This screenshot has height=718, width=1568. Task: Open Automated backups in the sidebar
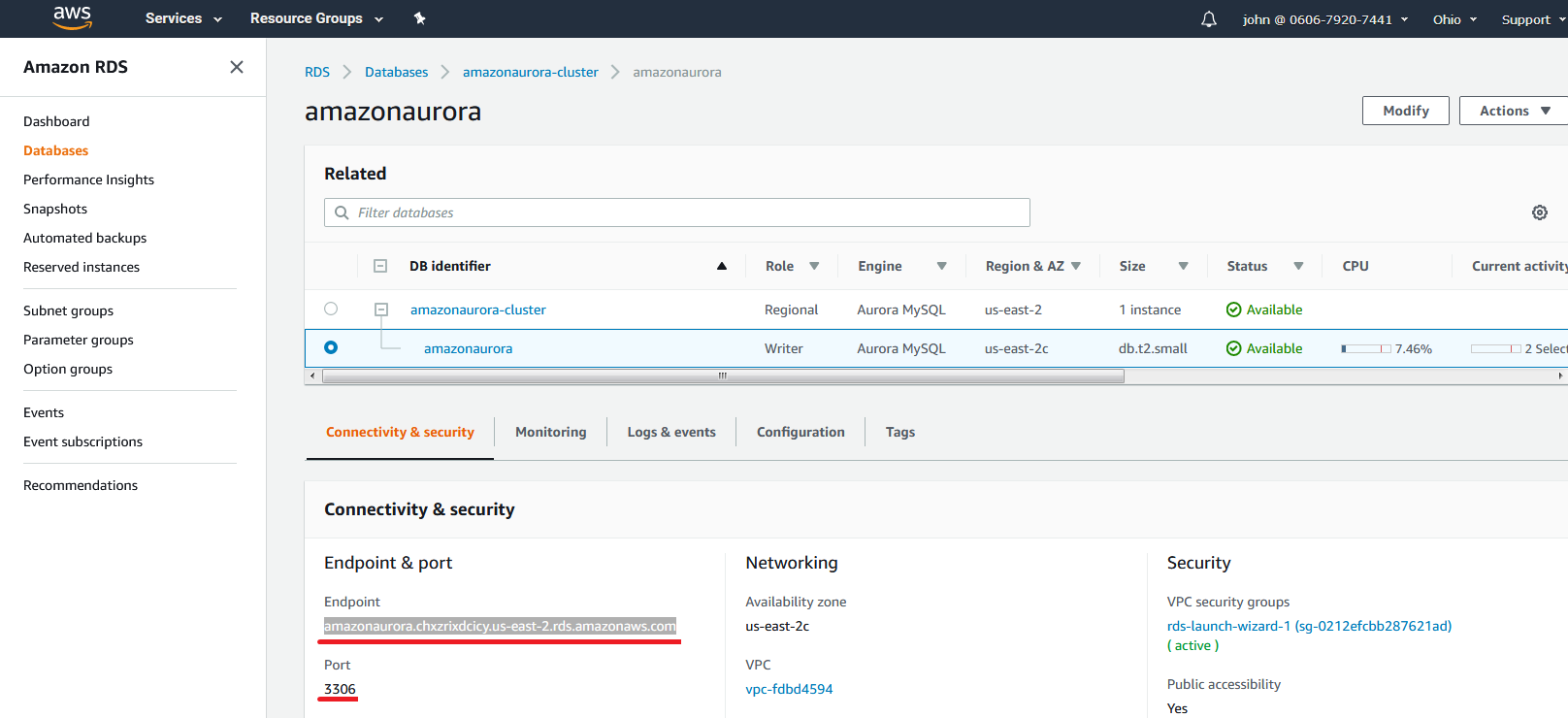coord(85,238)
